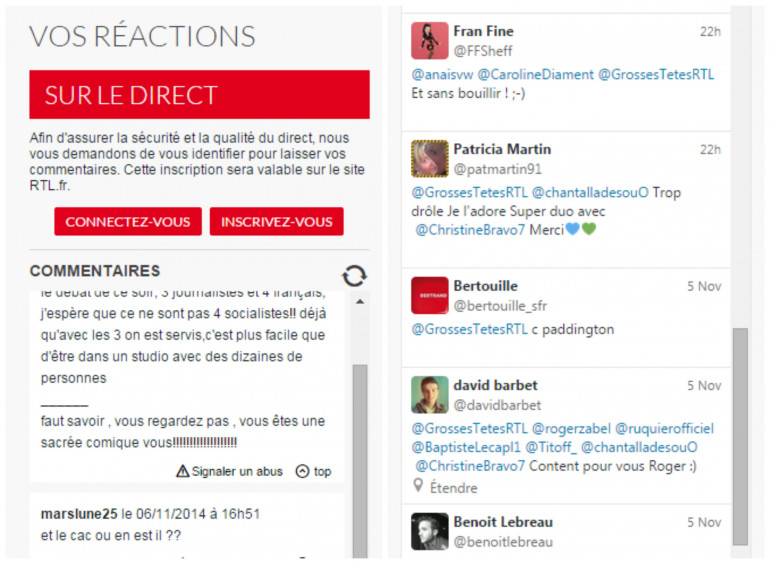Click the location pin icon beside Étendre
This screenshot has height=564, width=770.
(418, 487)
